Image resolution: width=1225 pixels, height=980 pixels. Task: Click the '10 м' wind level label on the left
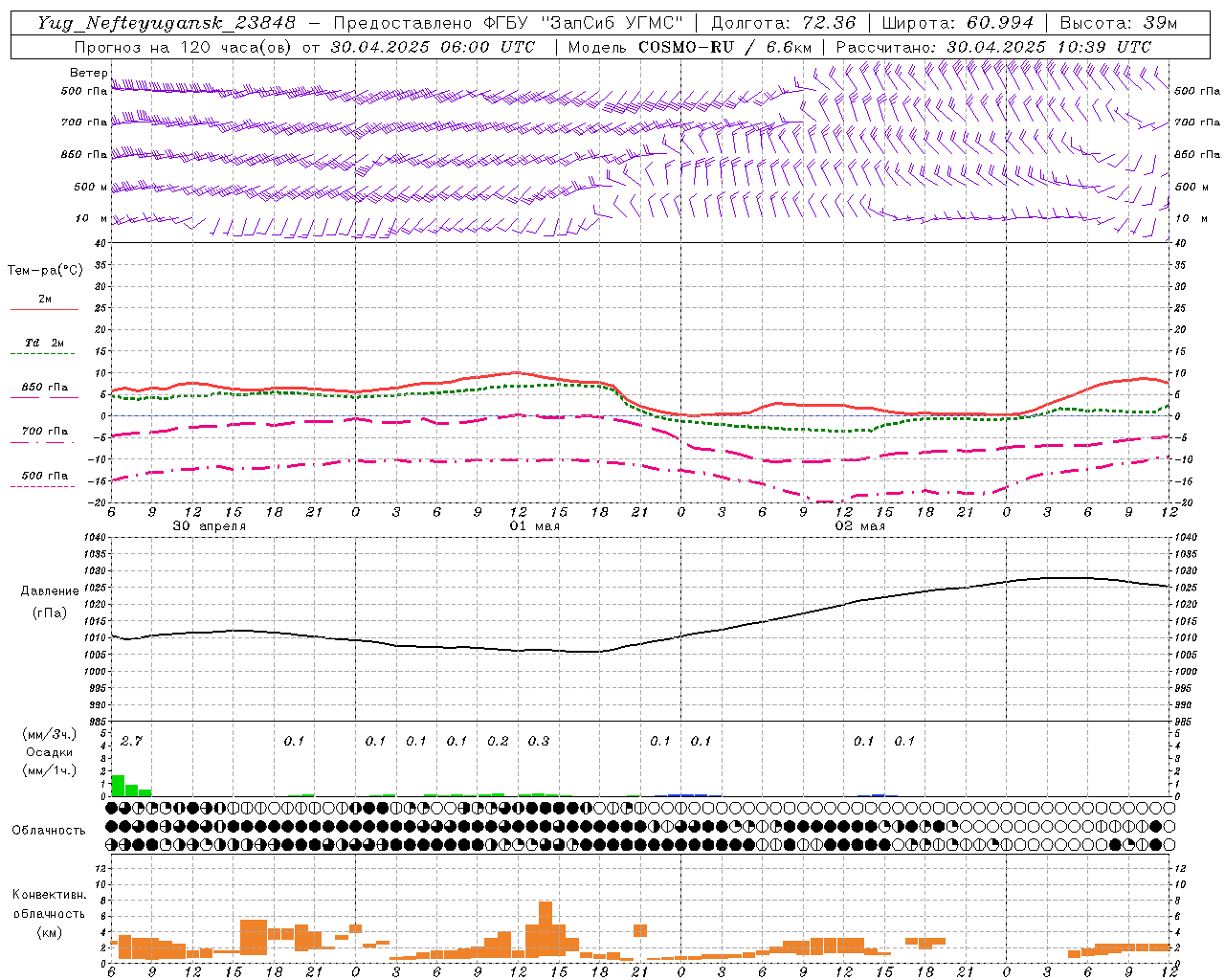(x=92, y=219)
